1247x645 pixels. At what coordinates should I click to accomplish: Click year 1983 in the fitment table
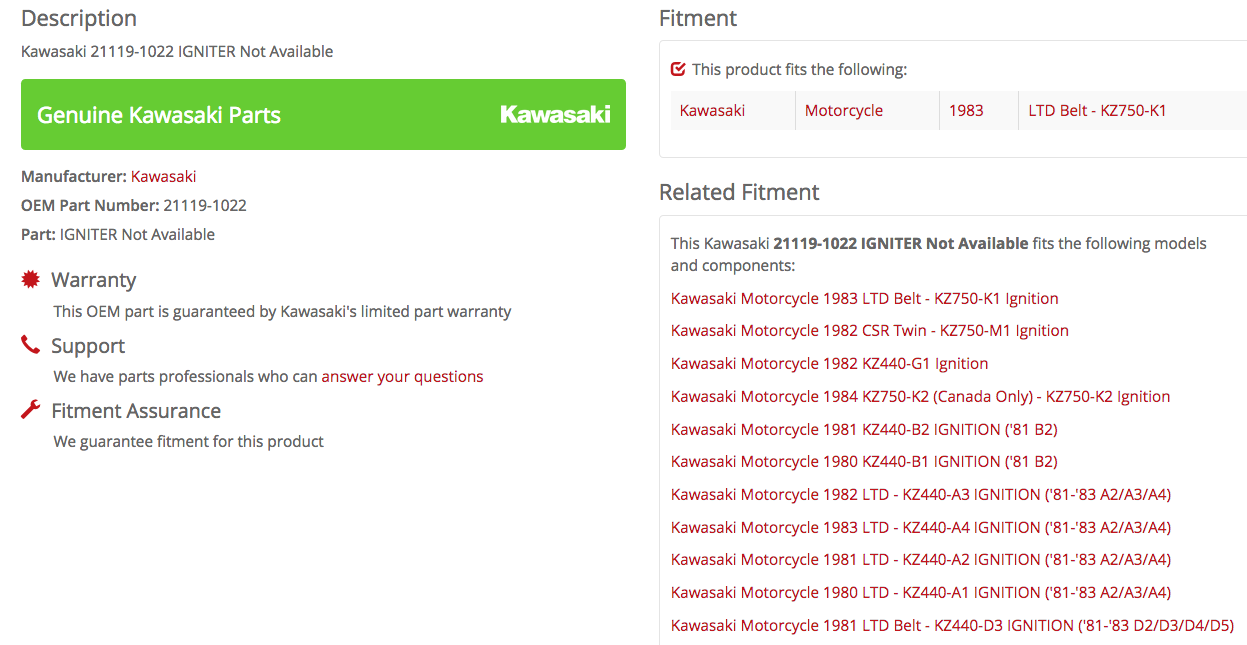pos(966,111)
